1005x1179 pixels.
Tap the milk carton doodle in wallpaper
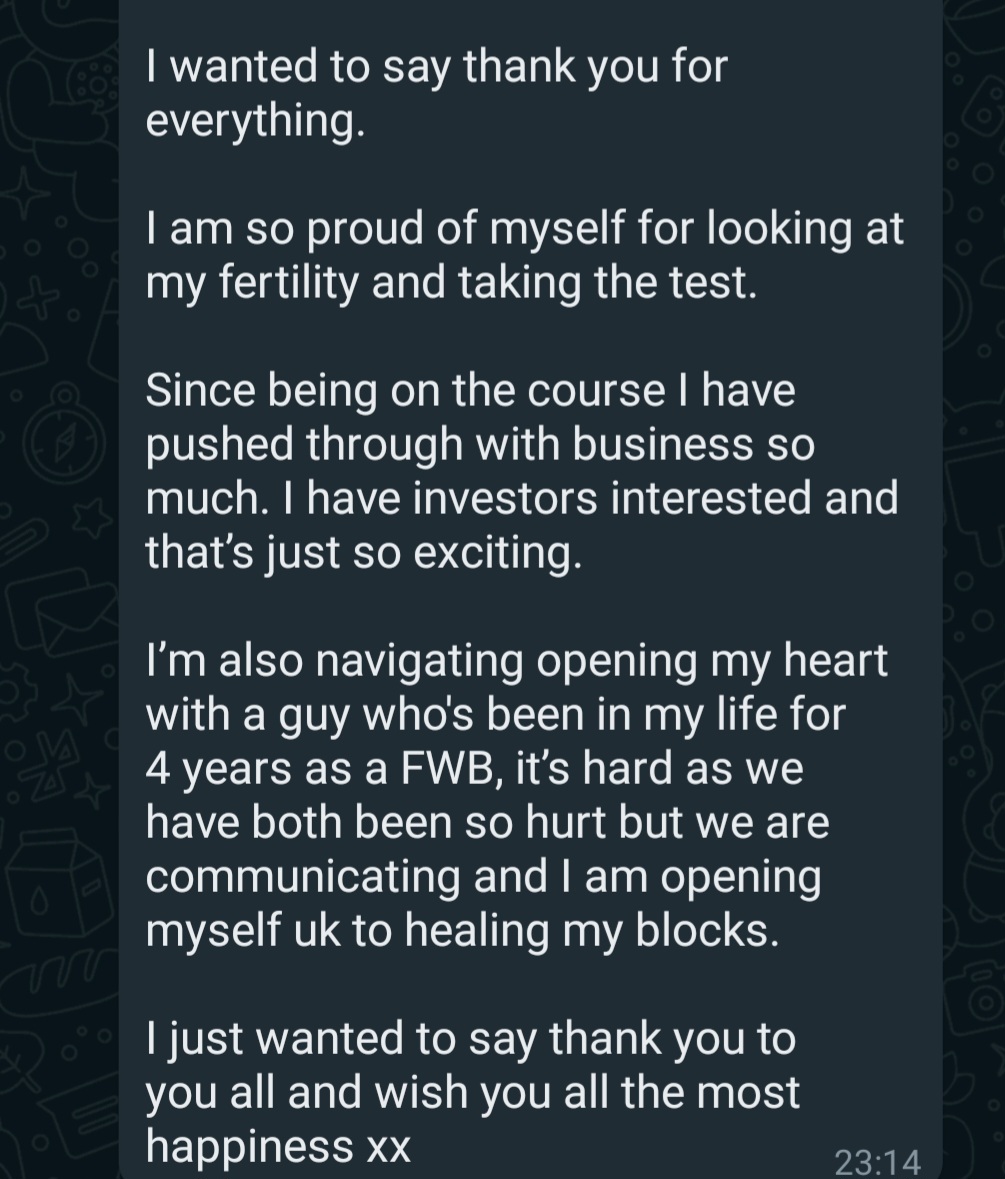pyautogui.click(x=59, y=887)
